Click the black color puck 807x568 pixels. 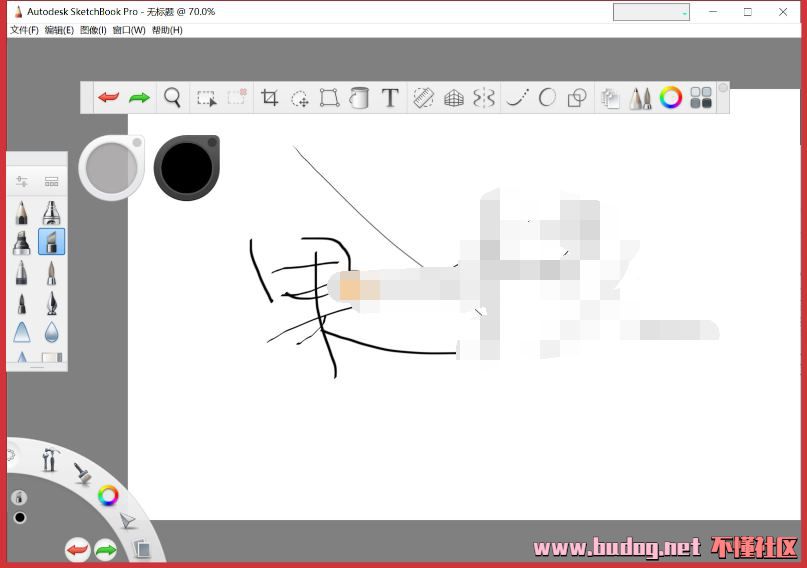(x=185, y=168)
